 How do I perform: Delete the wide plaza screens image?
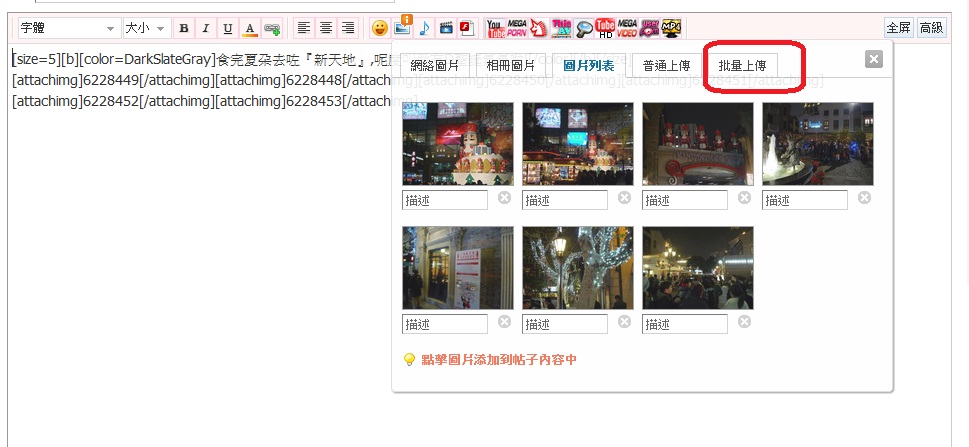625,197
